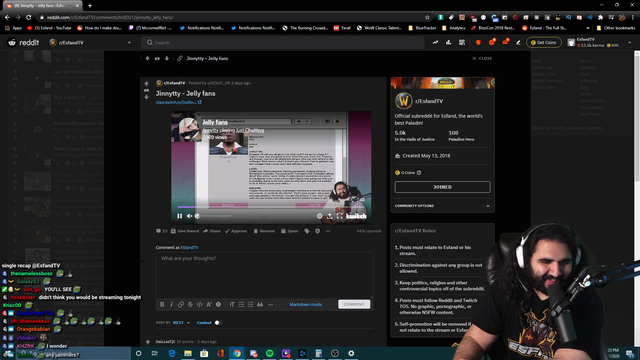Open the OC original content icon
The height and width of the screenshot is (360, 640).
pos(462,42)
